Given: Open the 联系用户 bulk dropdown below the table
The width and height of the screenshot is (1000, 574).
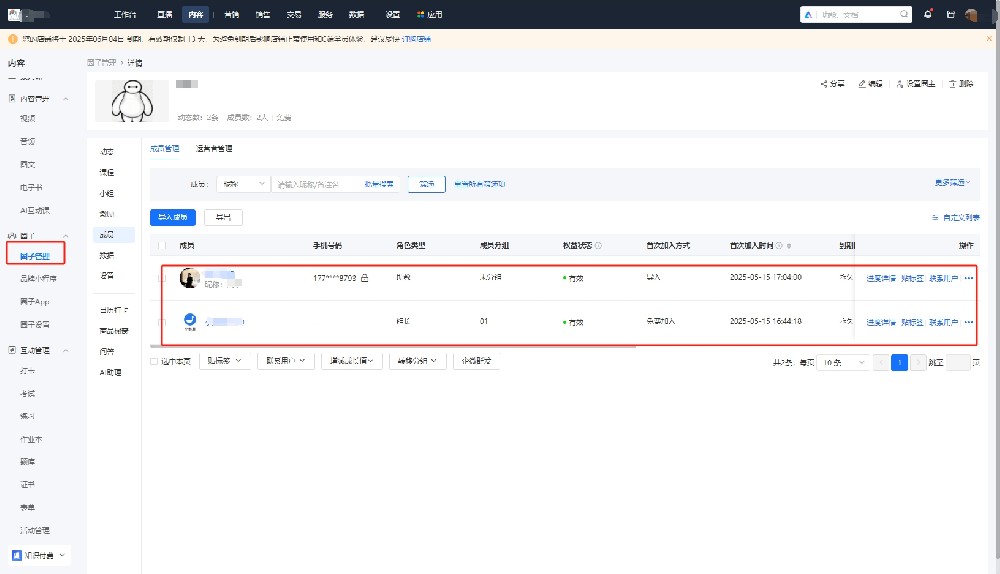Looking at the screenshot, I should click(x=286, y=361).
